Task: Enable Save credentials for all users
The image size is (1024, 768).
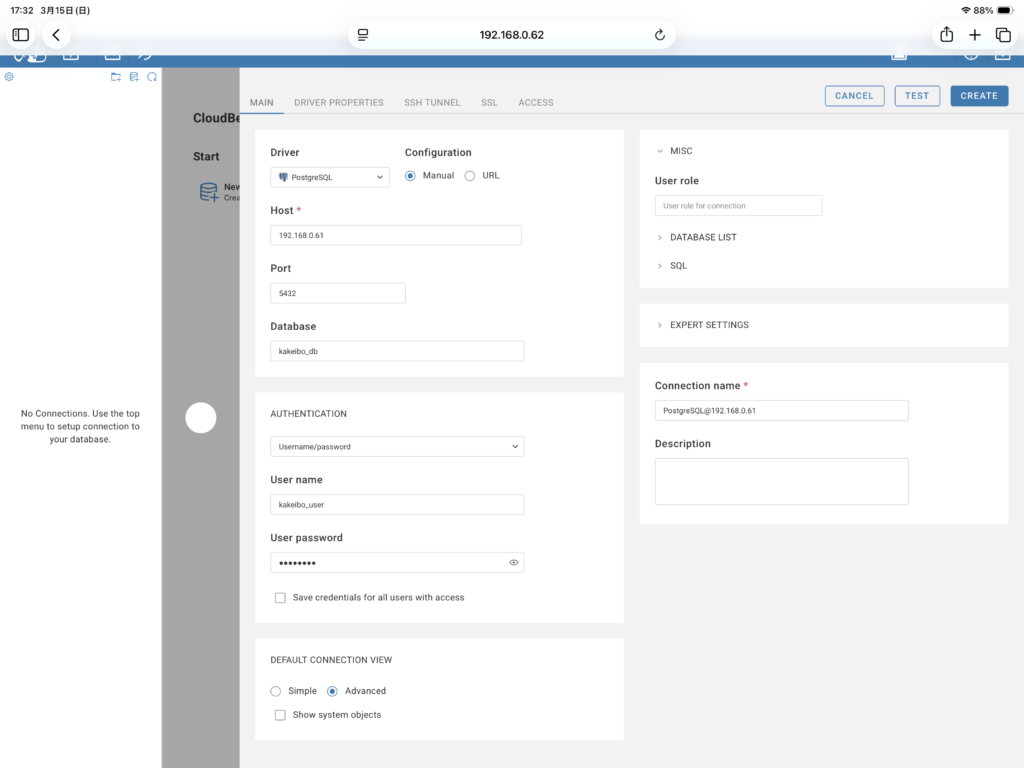Action: 280,598
